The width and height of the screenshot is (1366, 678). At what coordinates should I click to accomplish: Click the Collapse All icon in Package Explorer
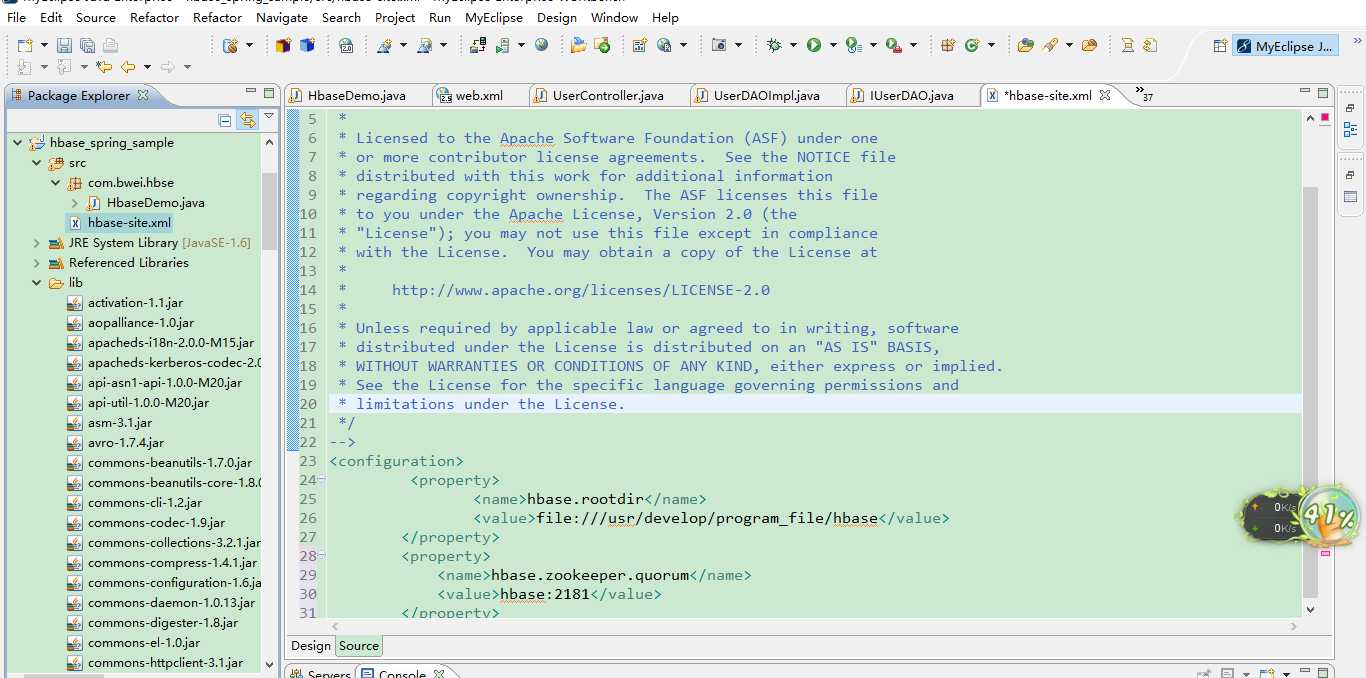tap(225, 120)
